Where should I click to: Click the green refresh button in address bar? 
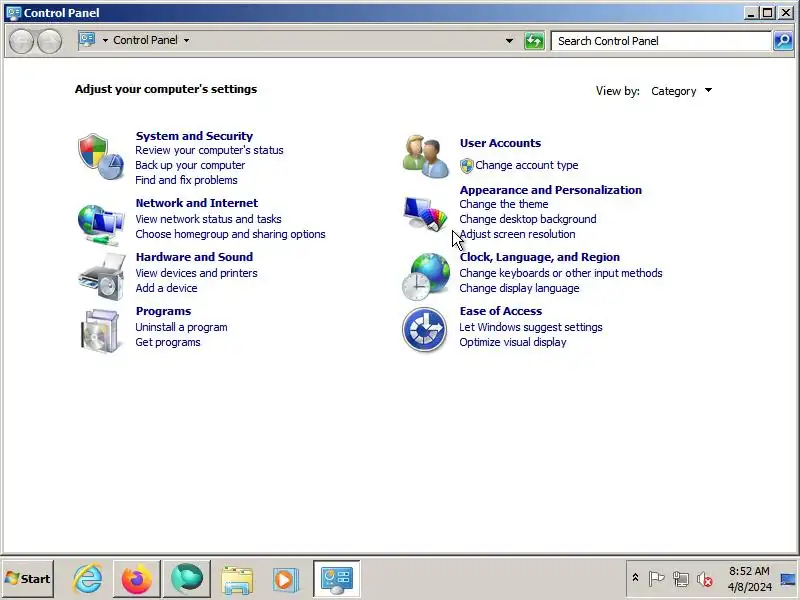(534, 41)
